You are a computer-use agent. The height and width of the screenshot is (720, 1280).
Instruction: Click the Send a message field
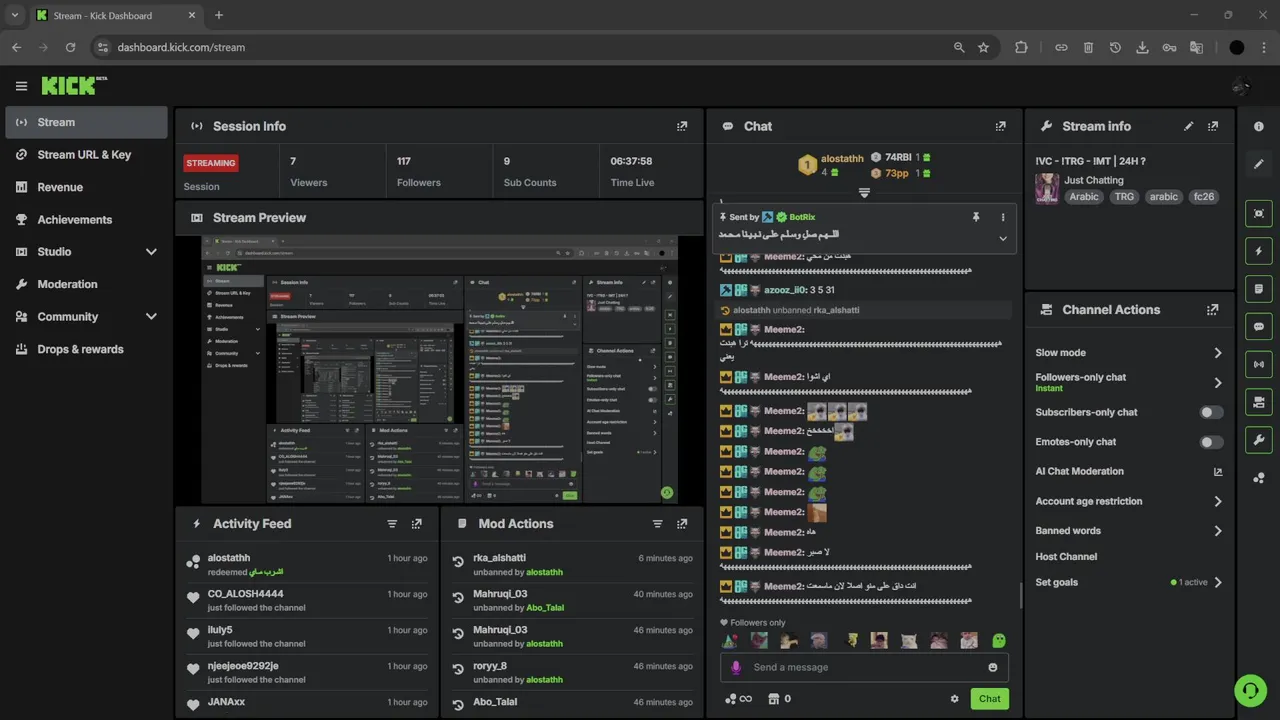click(863, 667)
